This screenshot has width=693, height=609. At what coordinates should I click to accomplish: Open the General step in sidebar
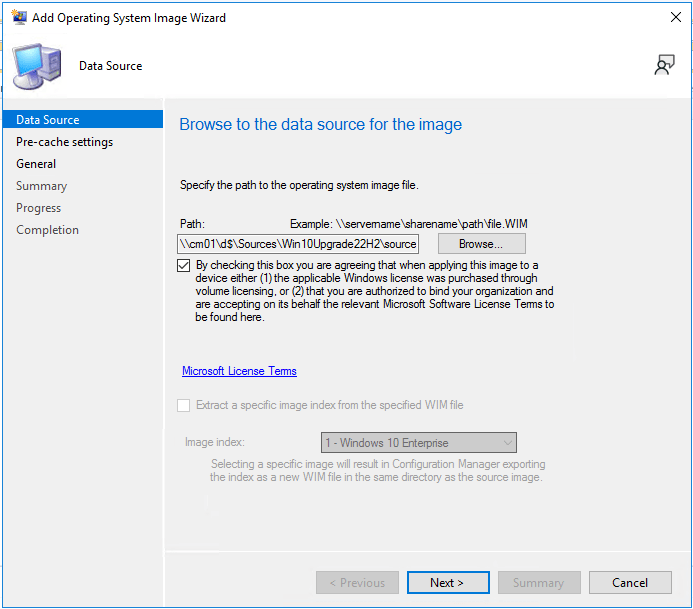[36, 164]
